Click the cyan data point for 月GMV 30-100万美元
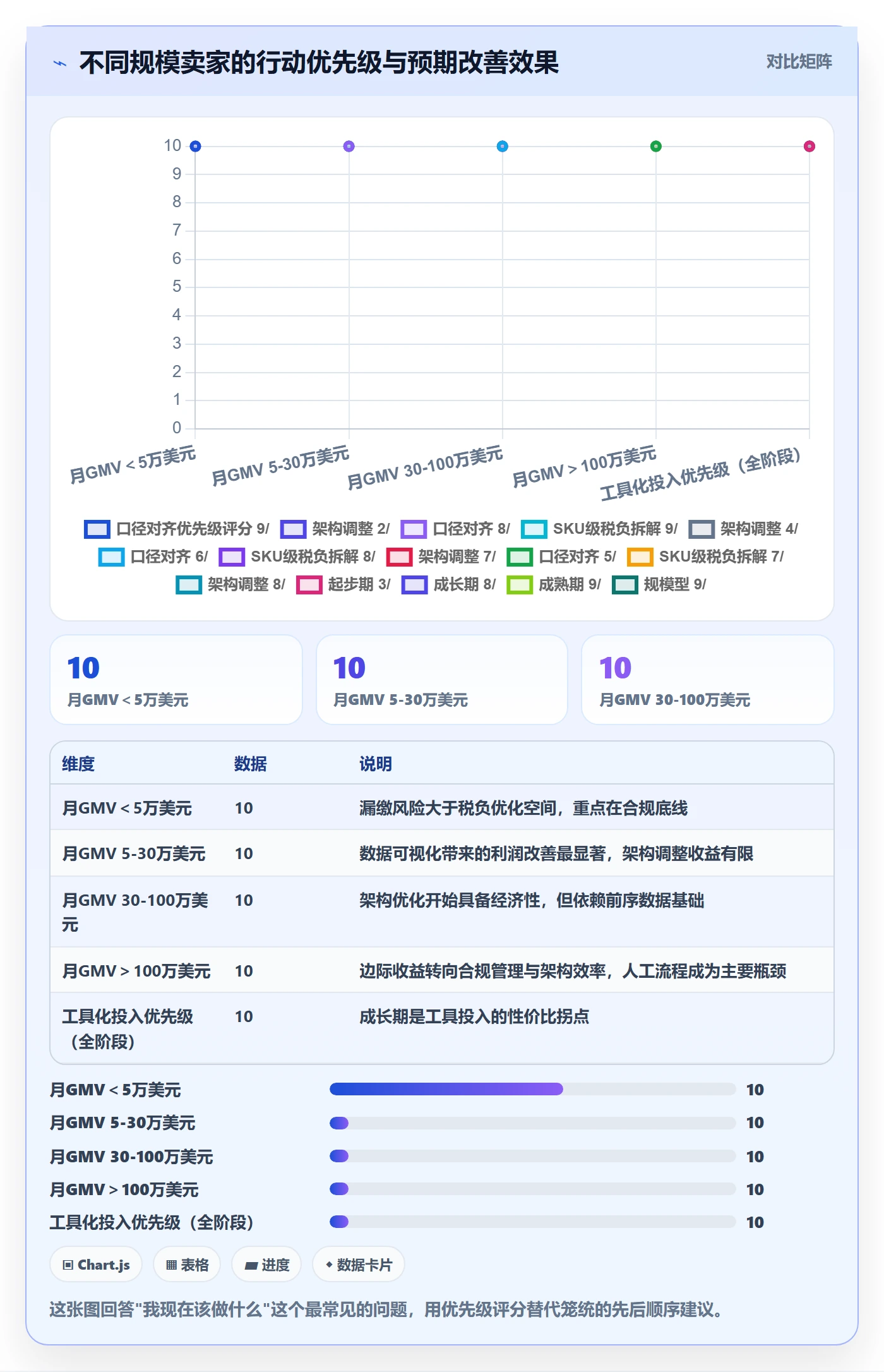This screenshot has height=1372, width=884. (503, 147)
